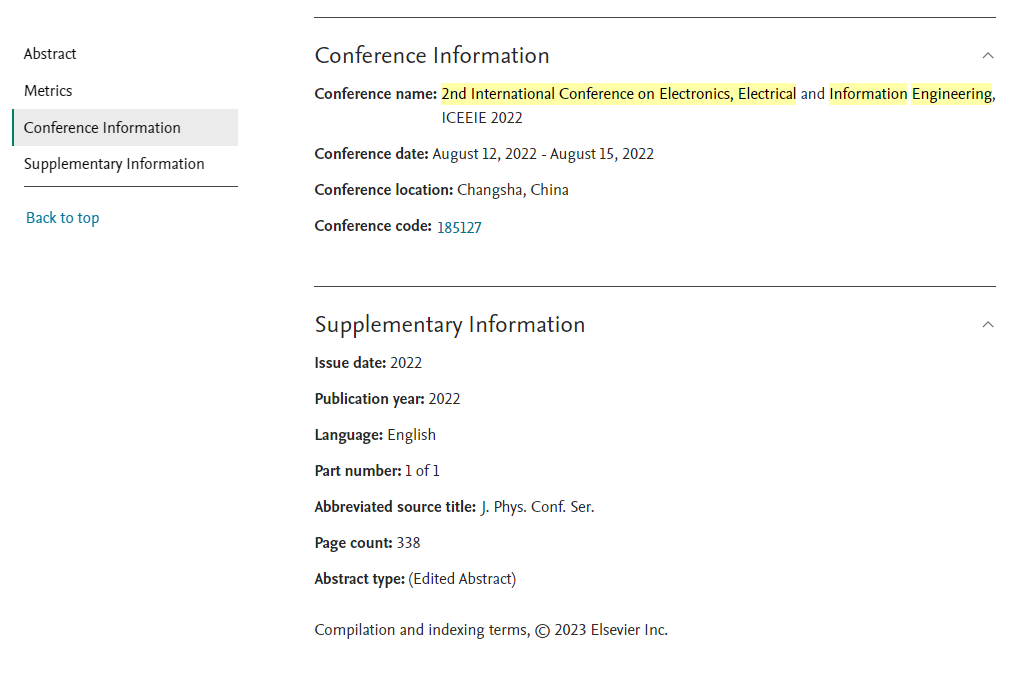Click the conference location Changsha, China
The width and height of the screenshot is (1022, 673).
click(512, 190)
